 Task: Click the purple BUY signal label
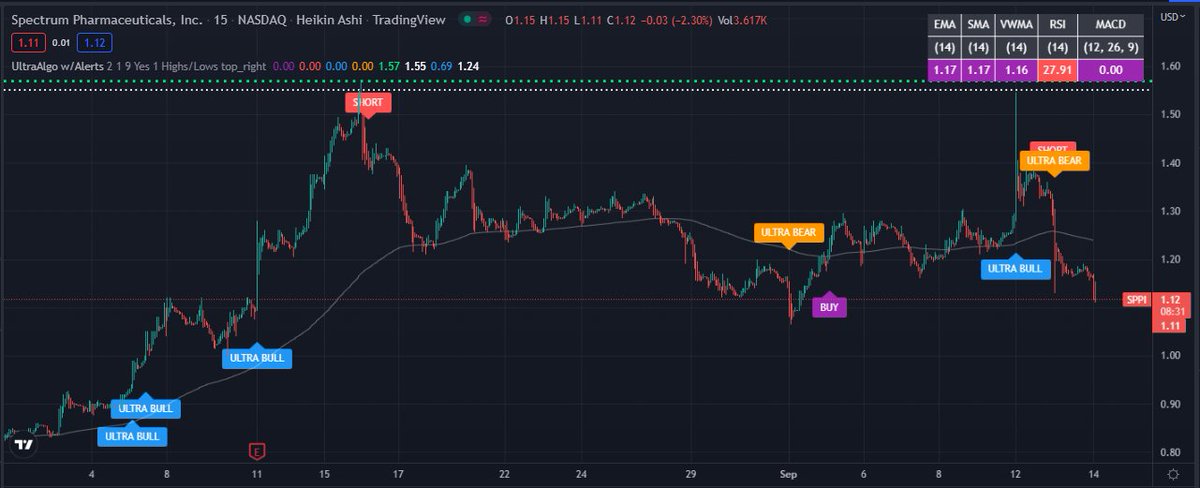(x=829, y=308)
